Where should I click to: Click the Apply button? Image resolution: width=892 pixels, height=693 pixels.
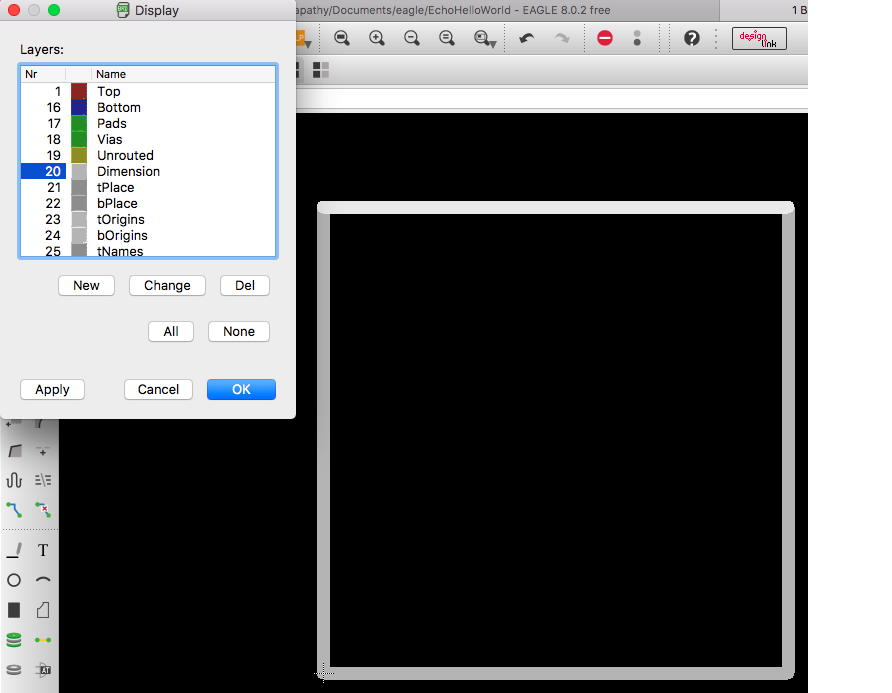pos(52,390)
